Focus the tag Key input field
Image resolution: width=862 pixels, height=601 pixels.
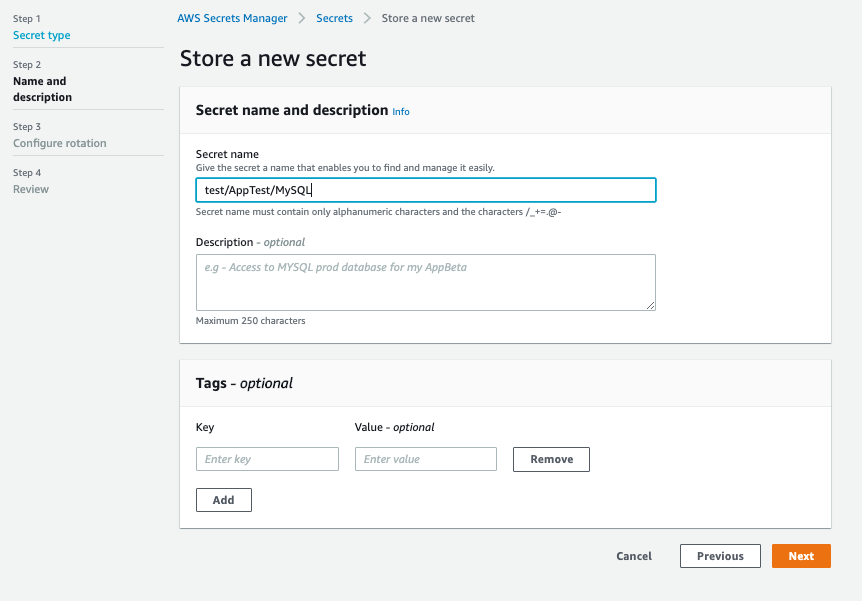point(267,459)
